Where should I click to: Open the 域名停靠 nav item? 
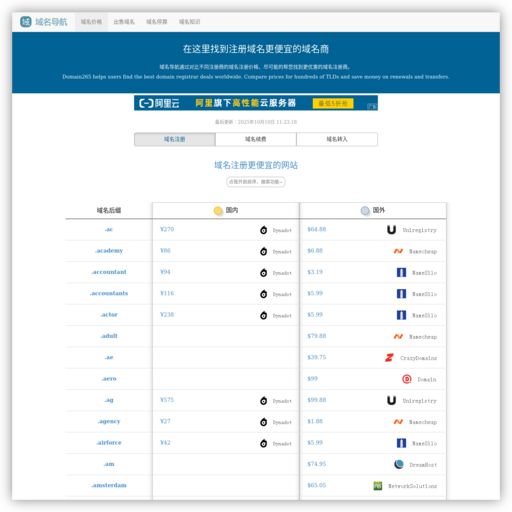(157, 22)
